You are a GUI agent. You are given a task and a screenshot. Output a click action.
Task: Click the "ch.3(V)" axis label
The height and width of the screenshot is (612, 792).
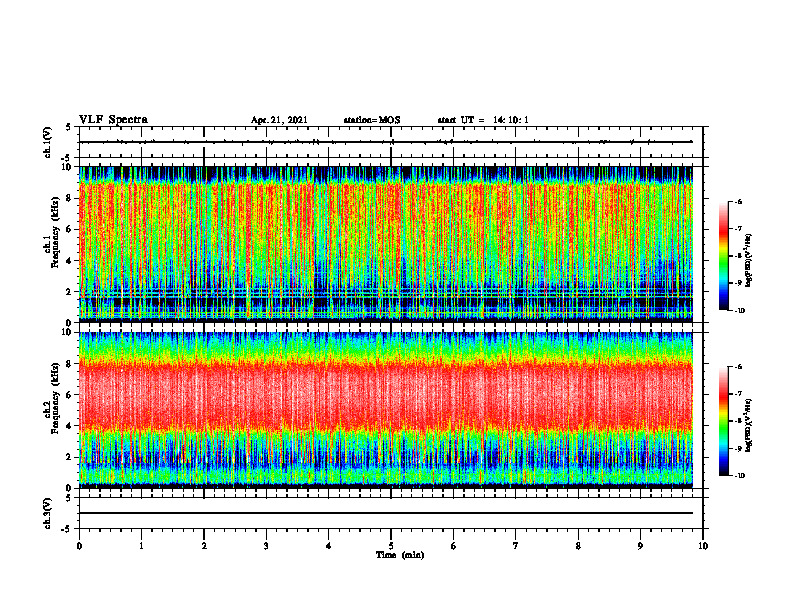[47, 513]
